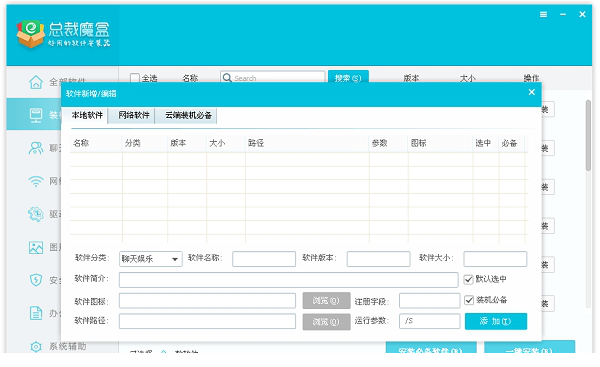600x367 pixels.
Task: Focus the 软件版本 input field
Action: [378, 259]
